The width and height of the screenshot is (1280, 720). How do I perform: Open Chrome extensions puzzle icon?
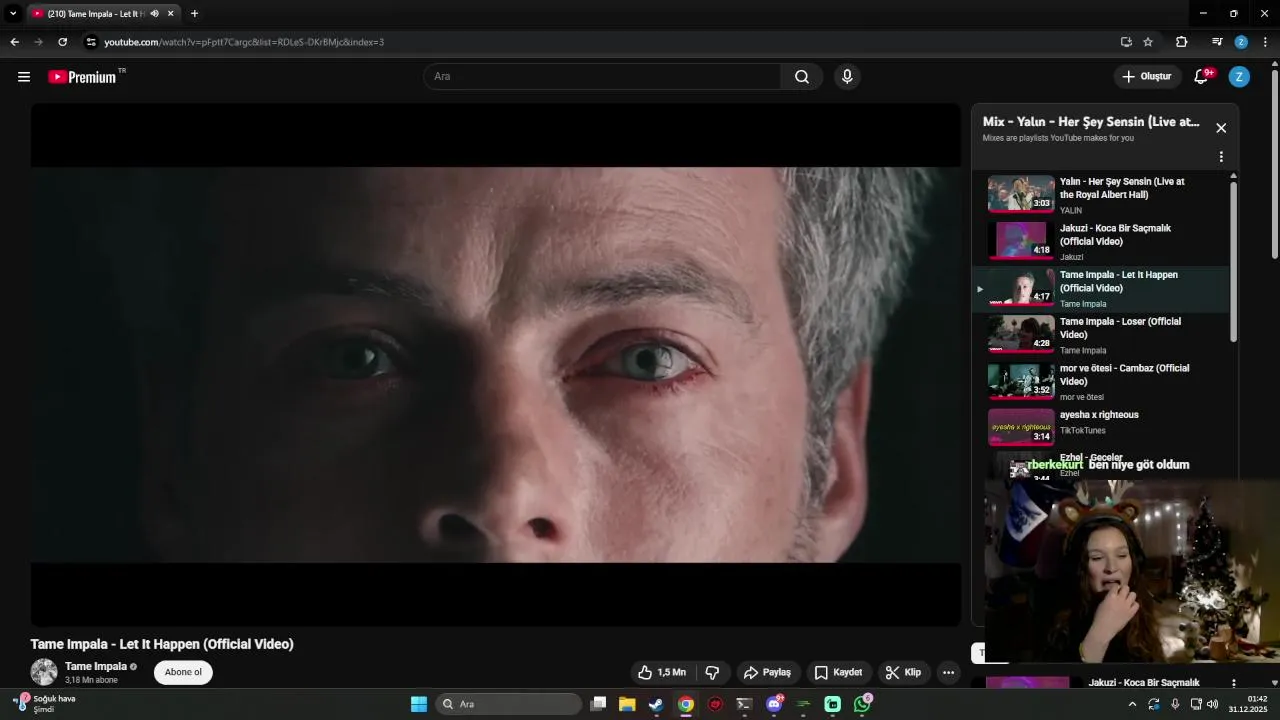[1181, 42]
